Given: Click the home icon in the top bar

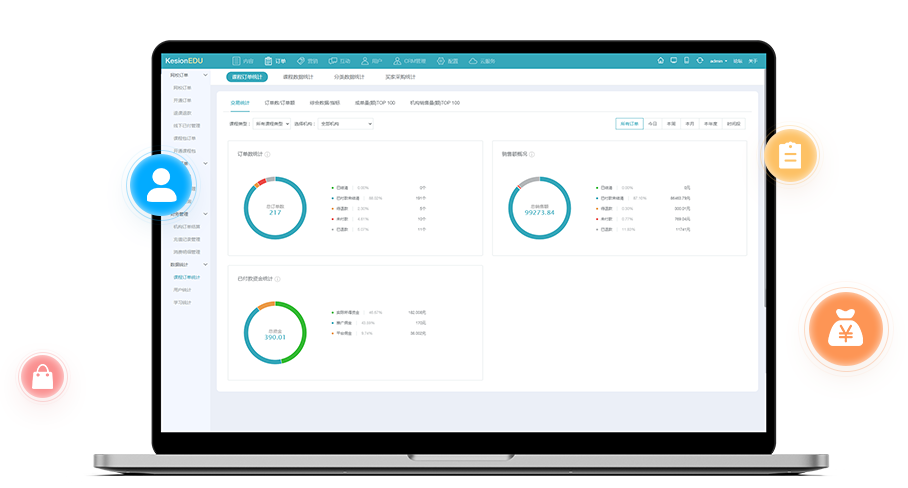Looking at the screenshot, I should 660,61.
